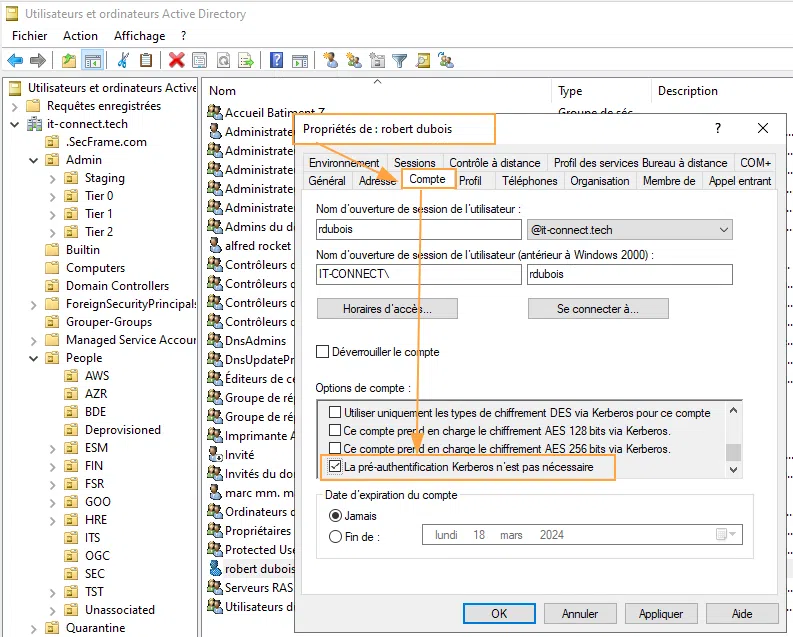
Task: Expand the Tier 0 folder
Action: [x=52, y=197]
